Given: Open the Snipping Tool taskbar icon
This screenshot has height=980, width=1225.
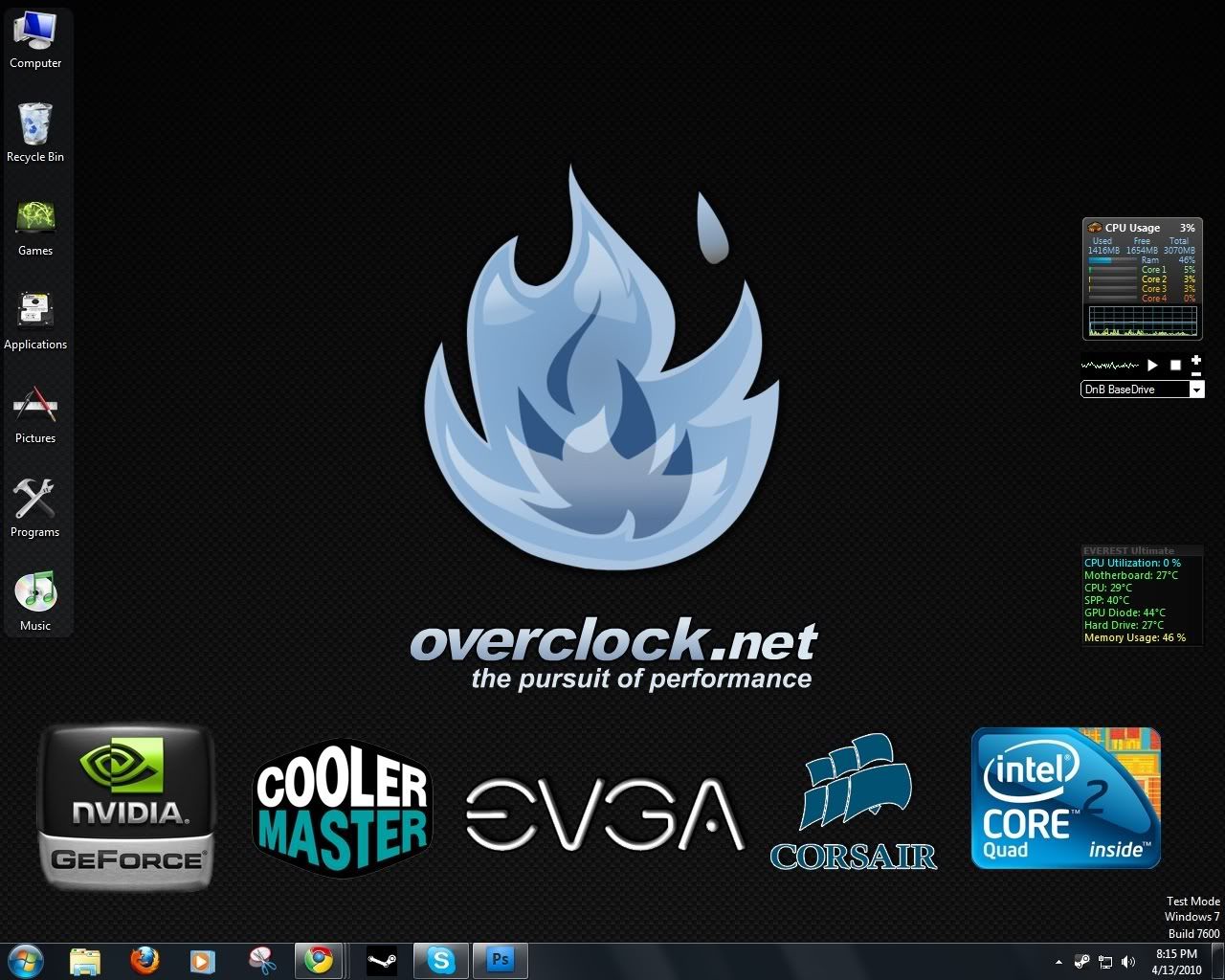Looking at the screenshot, I should 261,961.
